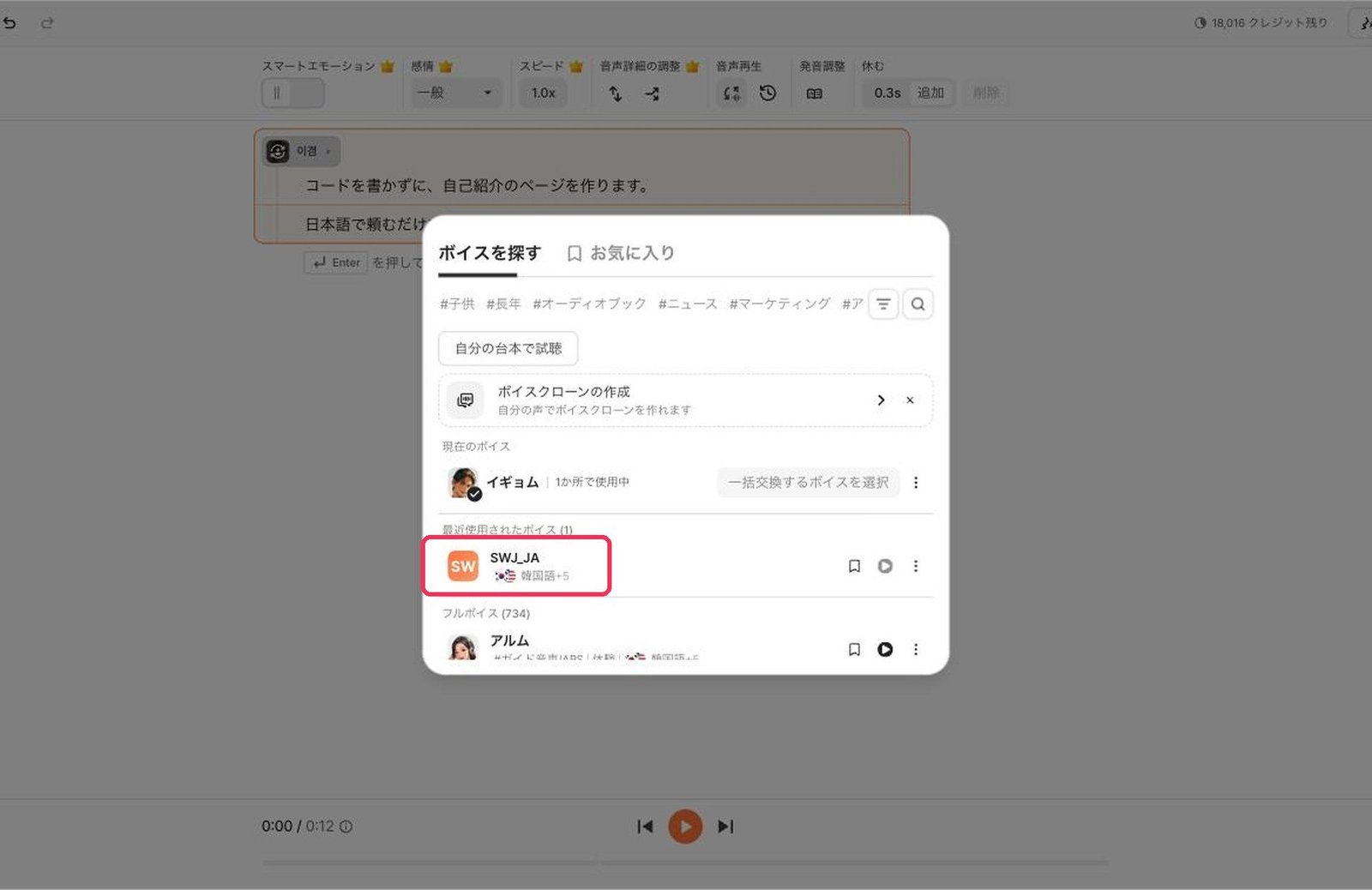Filter voices by #長年 tag
Image resolution: width=1372 pixels, height=890 pixels.
point(503,304)
